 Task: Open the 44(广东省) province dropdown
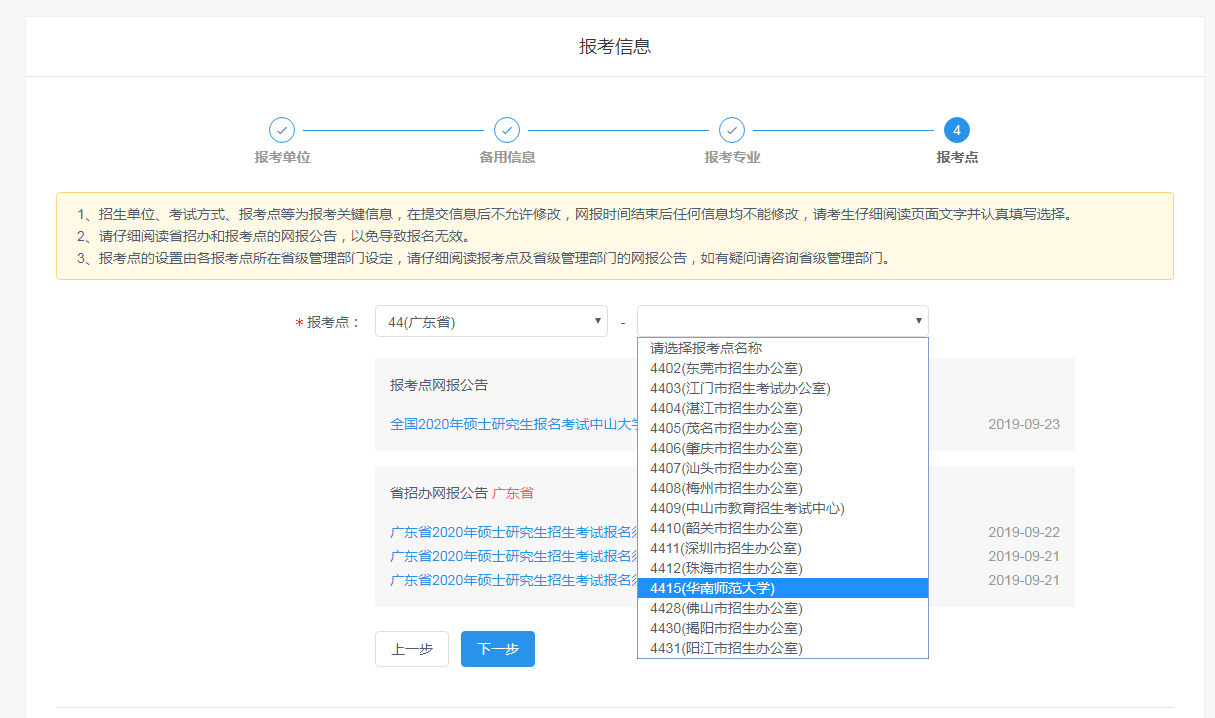(490, 320)
